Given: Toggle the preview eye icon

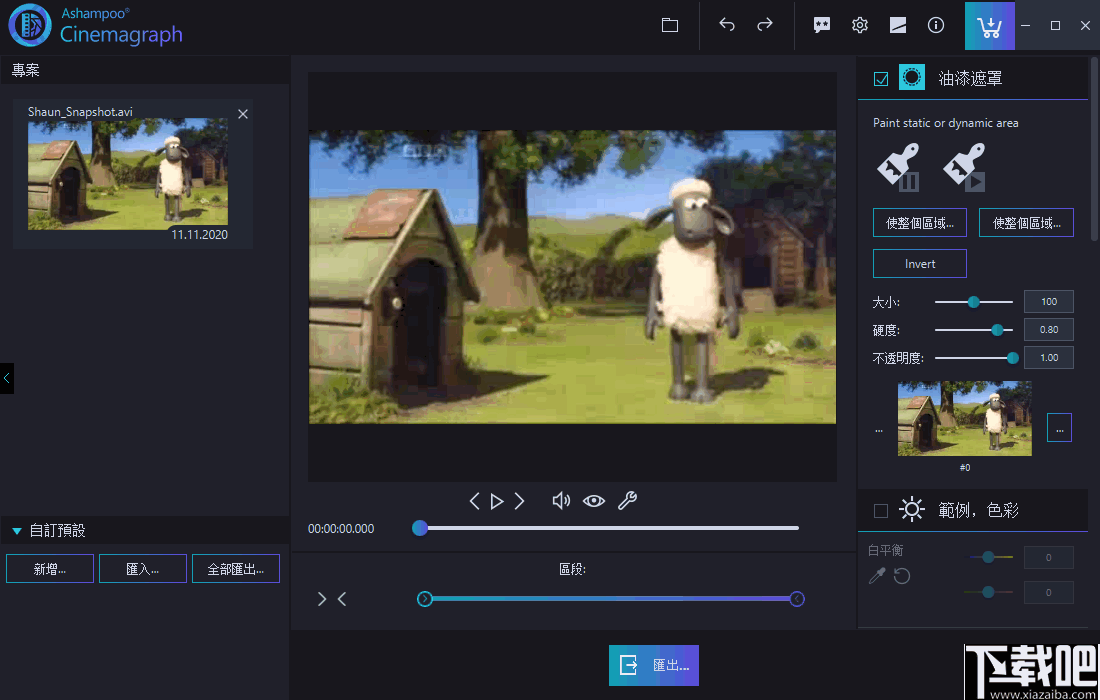Looking at the screenshot, I should click(x=594, y=501).
